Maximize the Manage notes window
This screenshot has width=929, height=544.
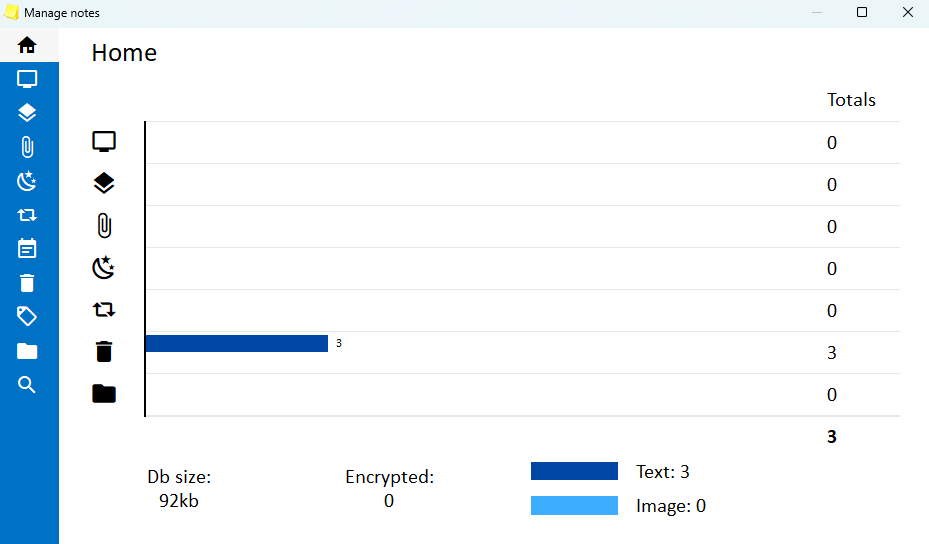(862, 13)
